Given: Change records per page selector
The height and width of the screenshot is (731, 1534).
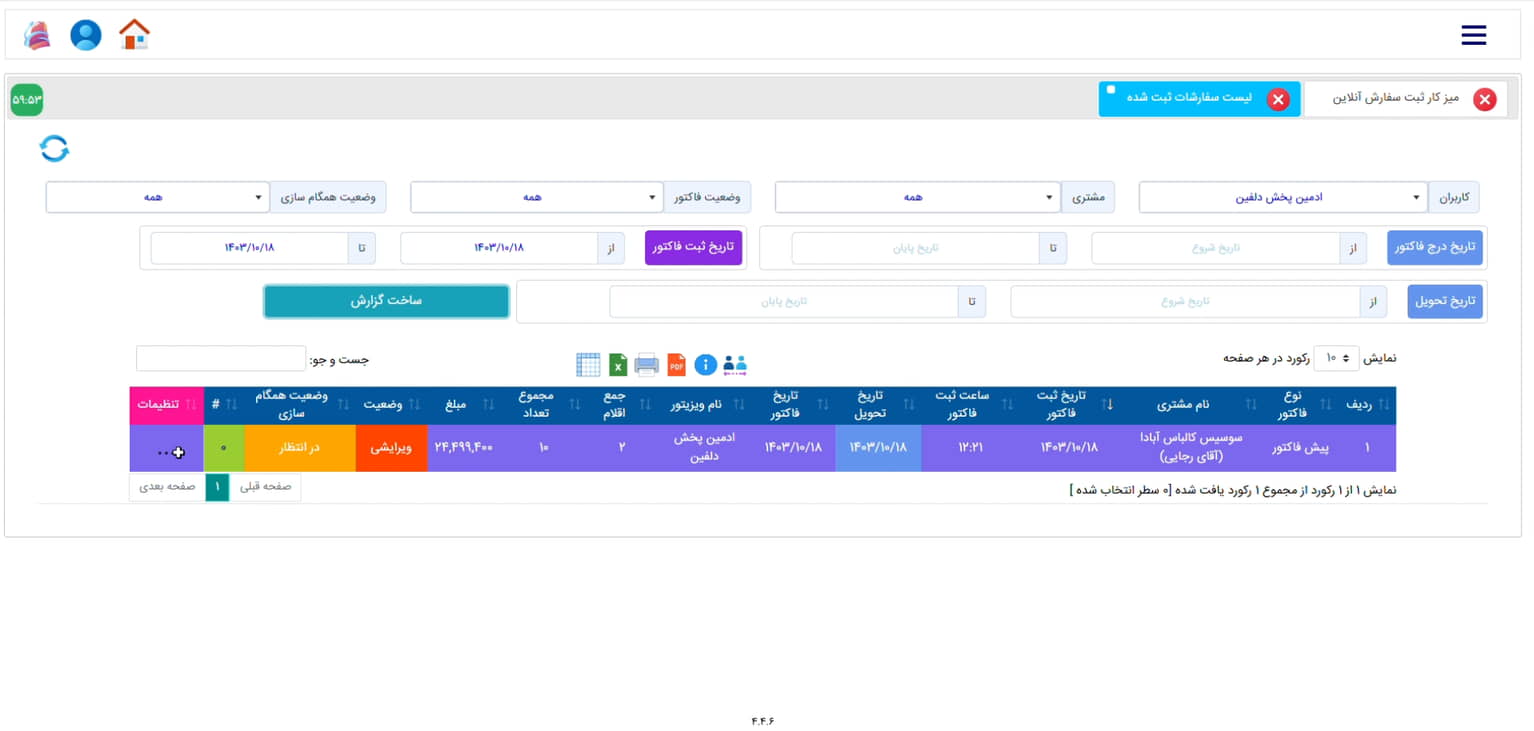Looking at the screenshot, I should (x=1336, y=358).
